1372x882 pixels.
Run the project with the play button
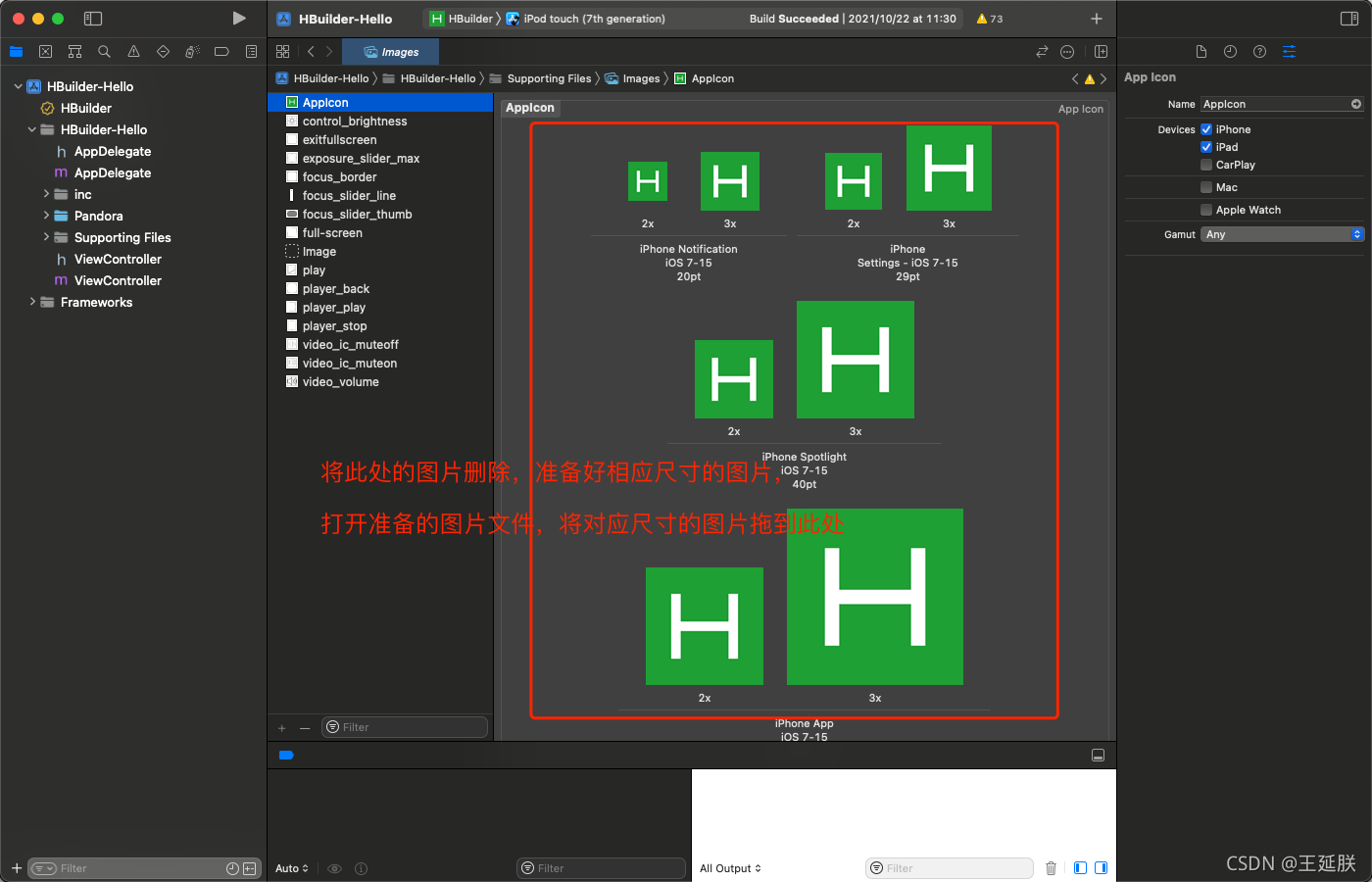239,19
